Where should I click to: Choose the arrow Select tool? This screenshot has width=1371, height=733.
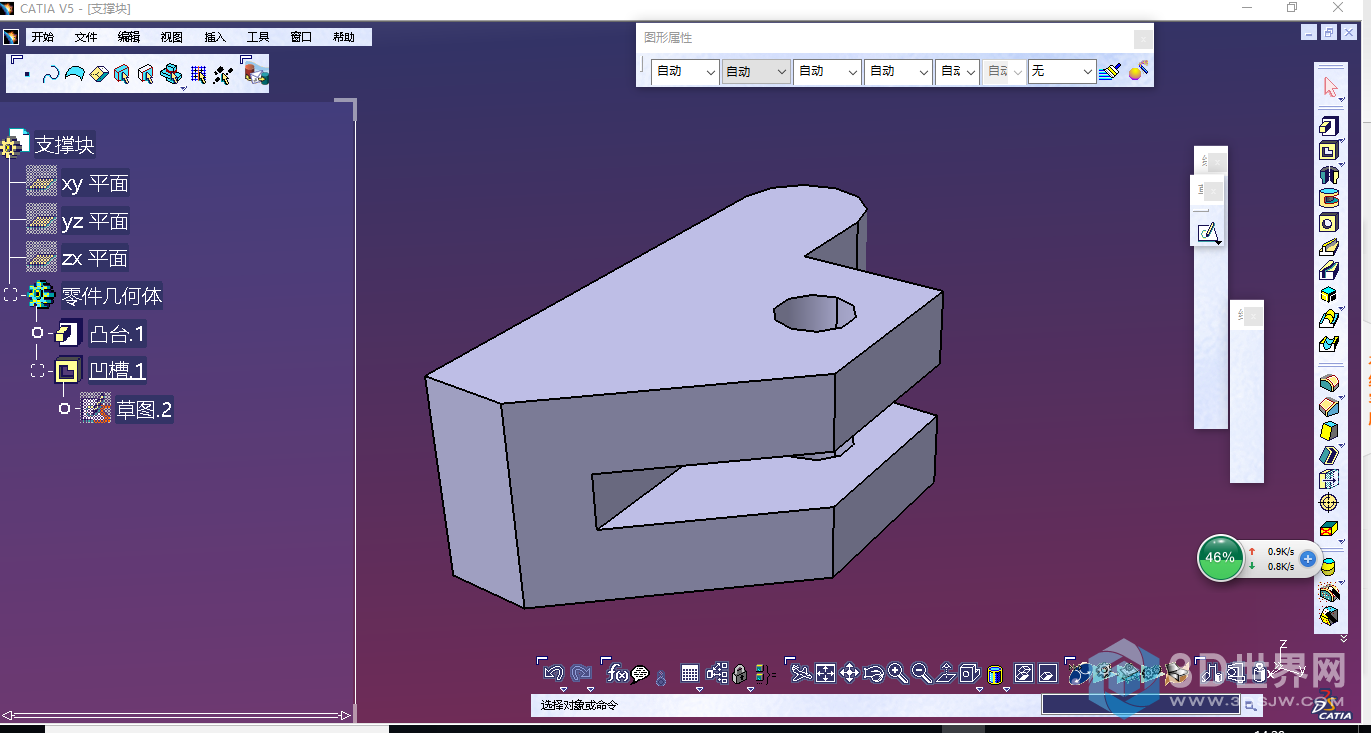[1330, 87]
